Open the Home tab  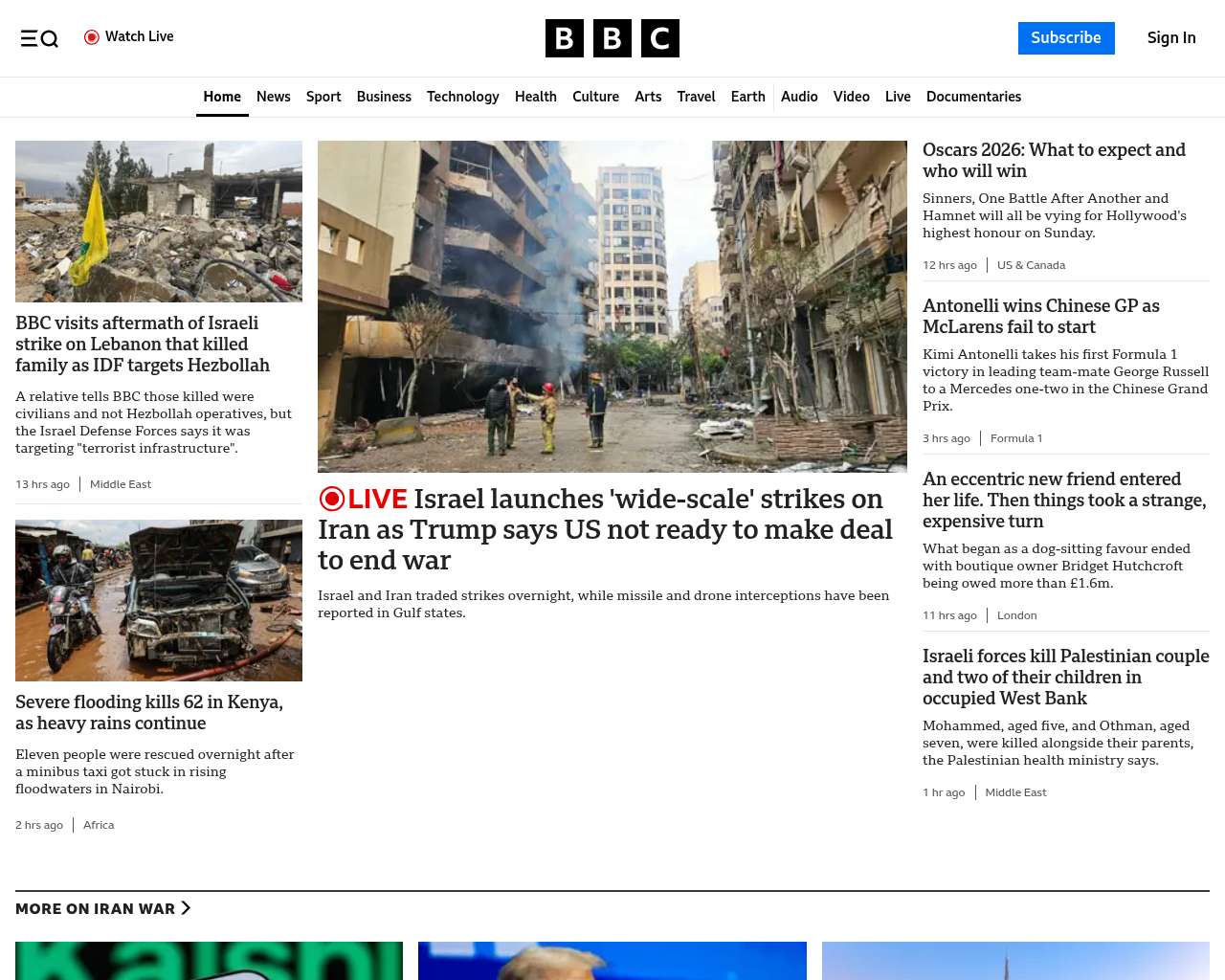tap(222, 97)
